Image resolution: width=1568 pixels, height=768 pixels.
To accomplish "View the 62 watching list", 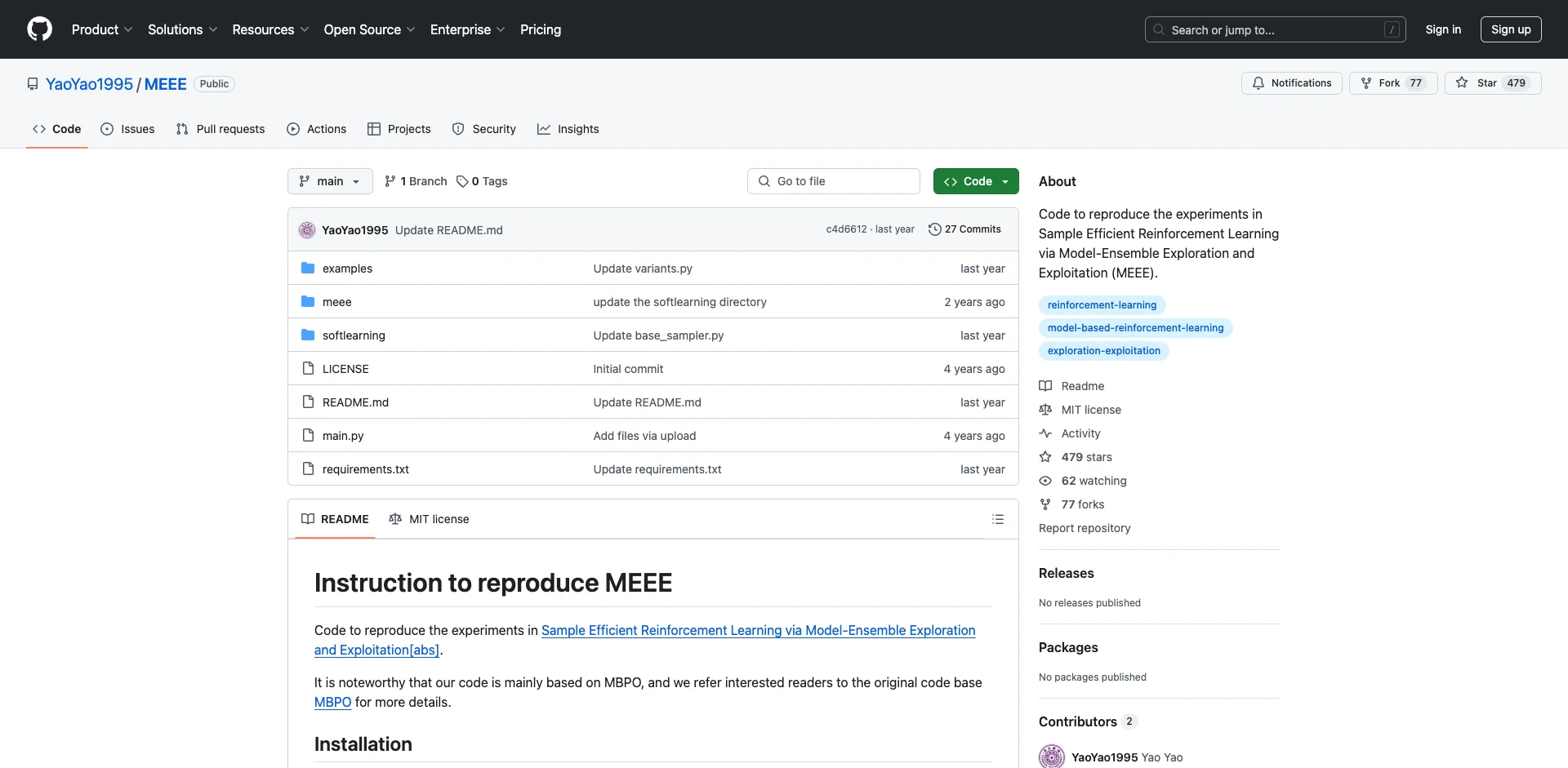I will coord(1083,481).
